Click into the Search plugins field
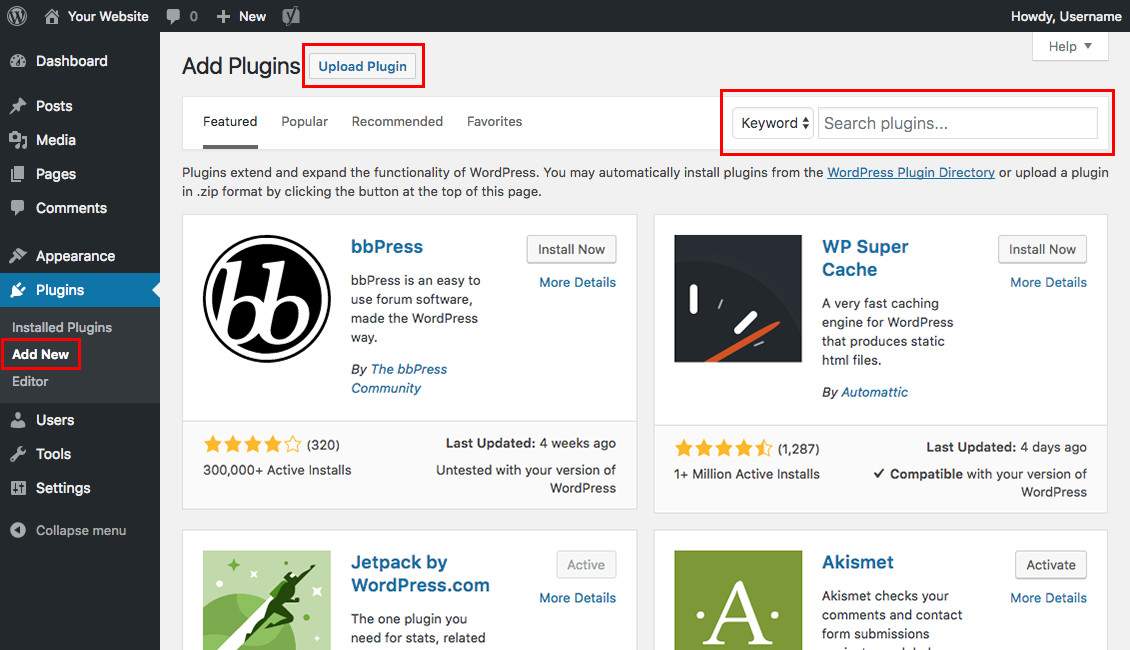Viewport: 1130px width, 650px height. coord(957,123)
